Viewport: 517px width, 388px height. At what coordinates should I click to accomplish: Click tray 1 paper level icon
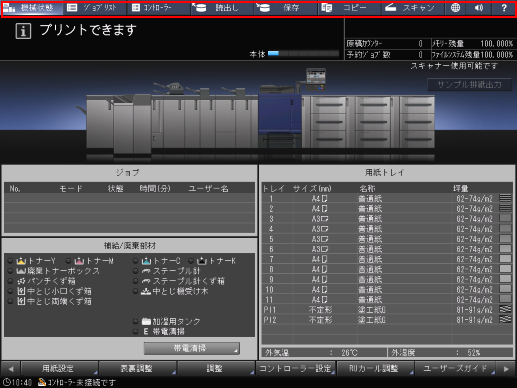505,198
